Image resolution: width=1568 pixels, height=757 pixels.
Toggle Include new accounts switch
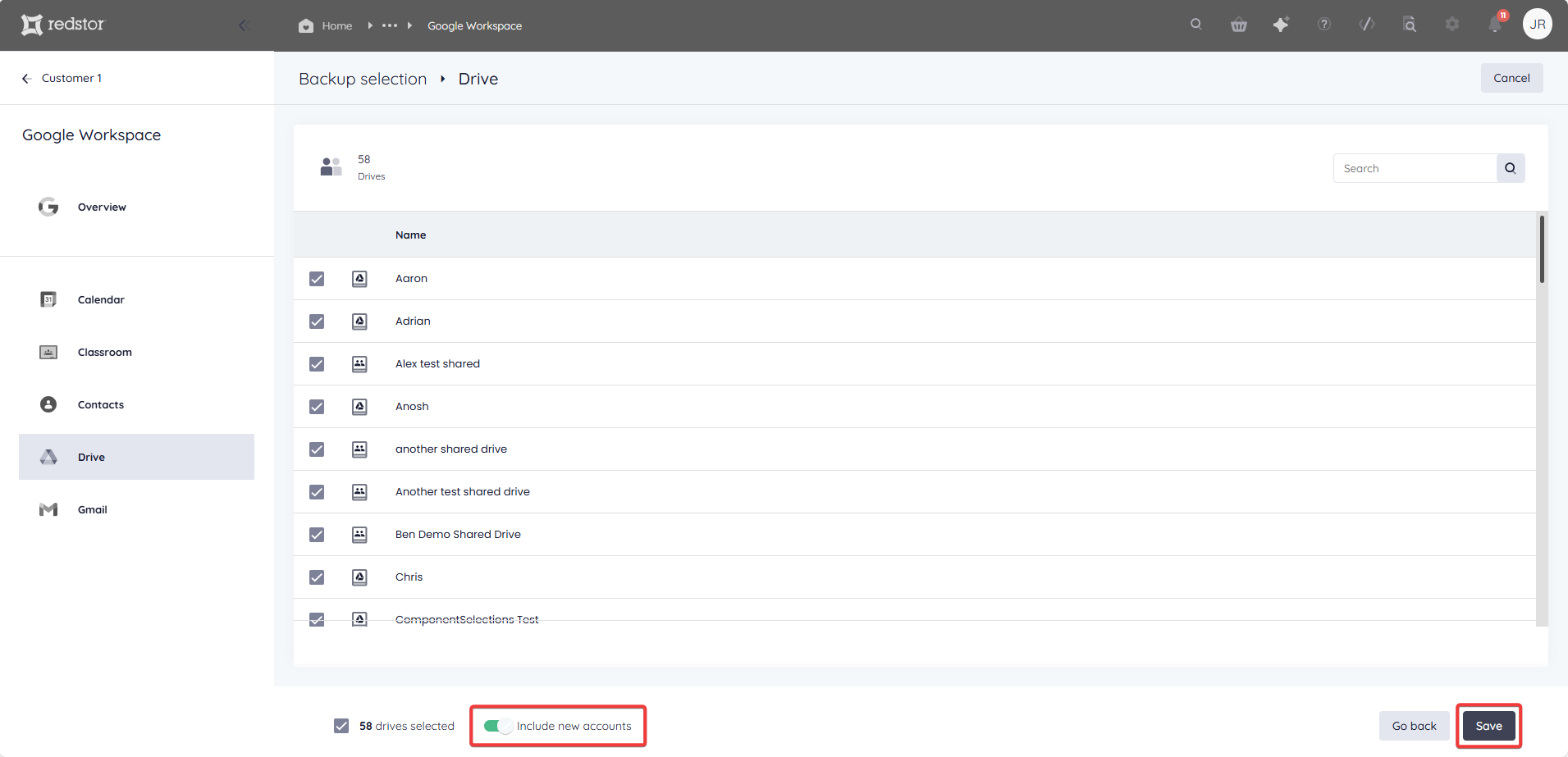[x=498, y=726]
